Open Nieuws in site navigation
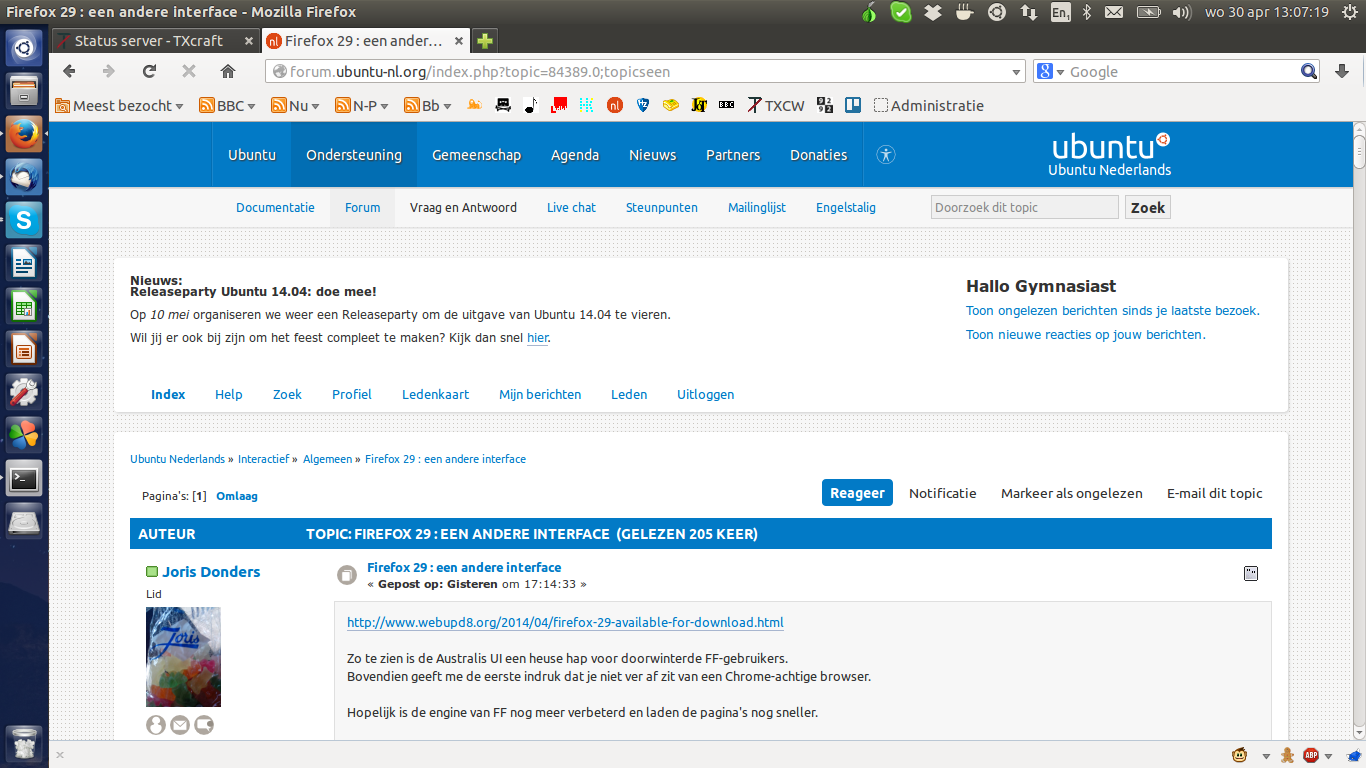Viewport: 1366px width, 768px height. (652, 155)
